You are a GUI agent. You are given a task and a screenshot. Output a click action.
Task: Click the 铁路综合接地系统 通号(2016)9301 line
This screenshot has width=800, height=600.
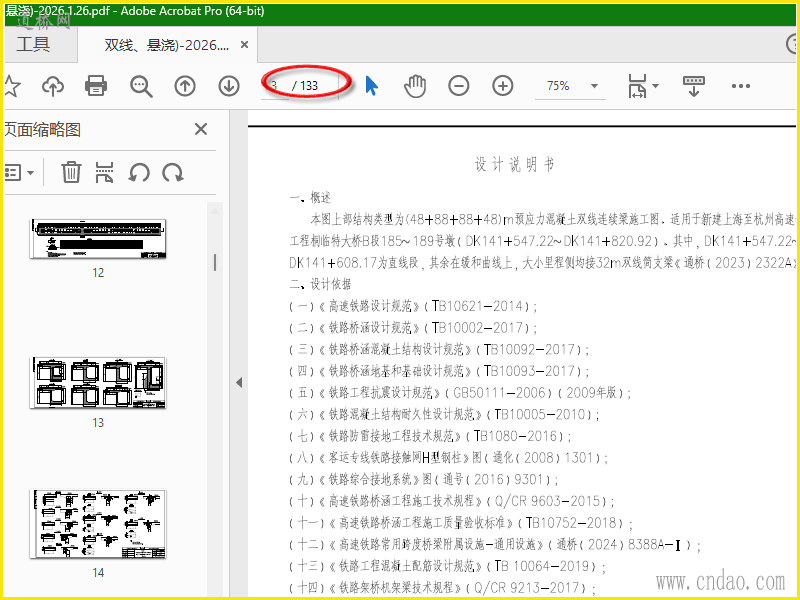coord(423,479)
